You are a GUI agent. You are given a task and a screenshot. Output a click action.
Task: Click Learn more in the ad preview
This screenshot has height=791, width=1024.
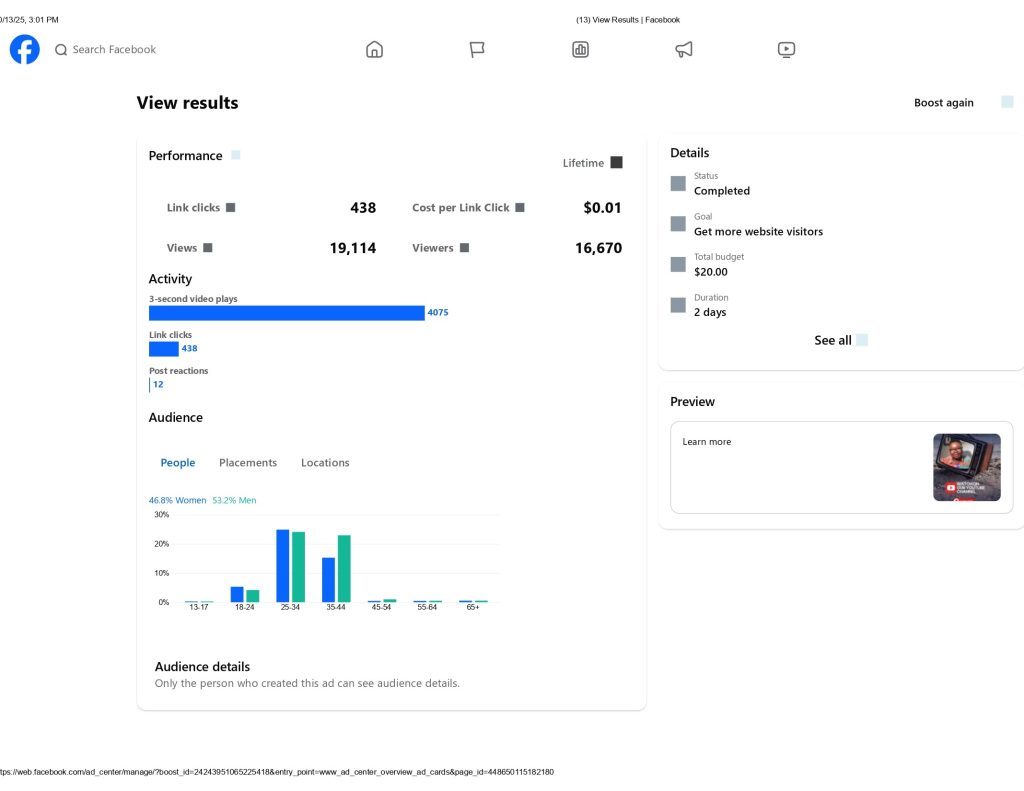[707, 442]
